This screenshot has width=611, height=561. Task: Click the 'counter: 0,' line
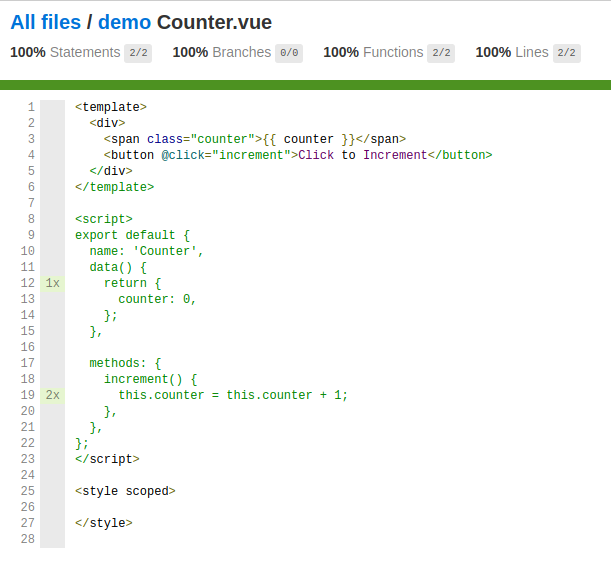pos(157,299)
